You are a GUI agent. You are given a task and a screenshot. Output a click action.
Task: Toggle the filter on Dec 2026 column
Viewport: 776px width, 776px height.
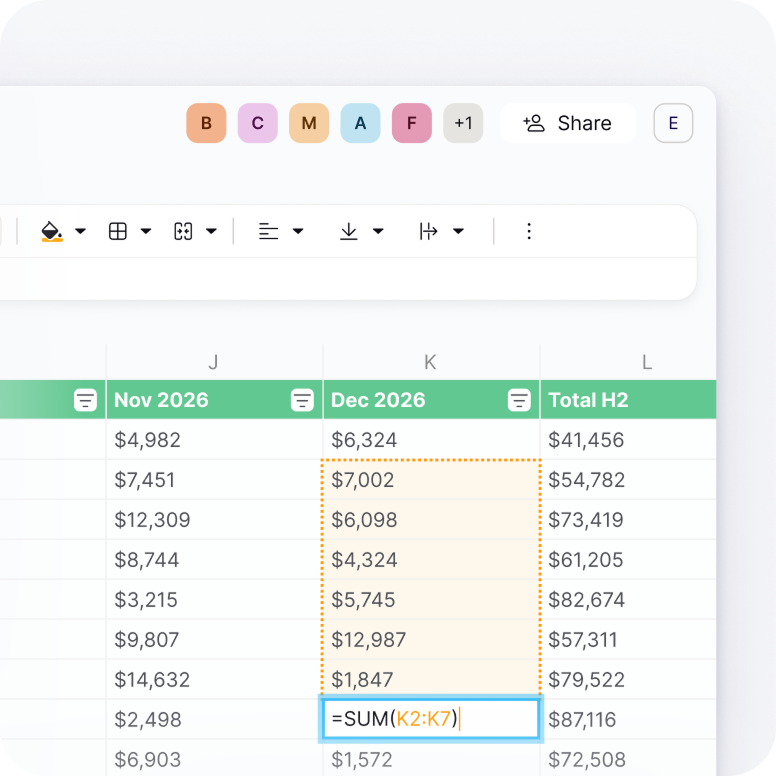coord(519,400)
